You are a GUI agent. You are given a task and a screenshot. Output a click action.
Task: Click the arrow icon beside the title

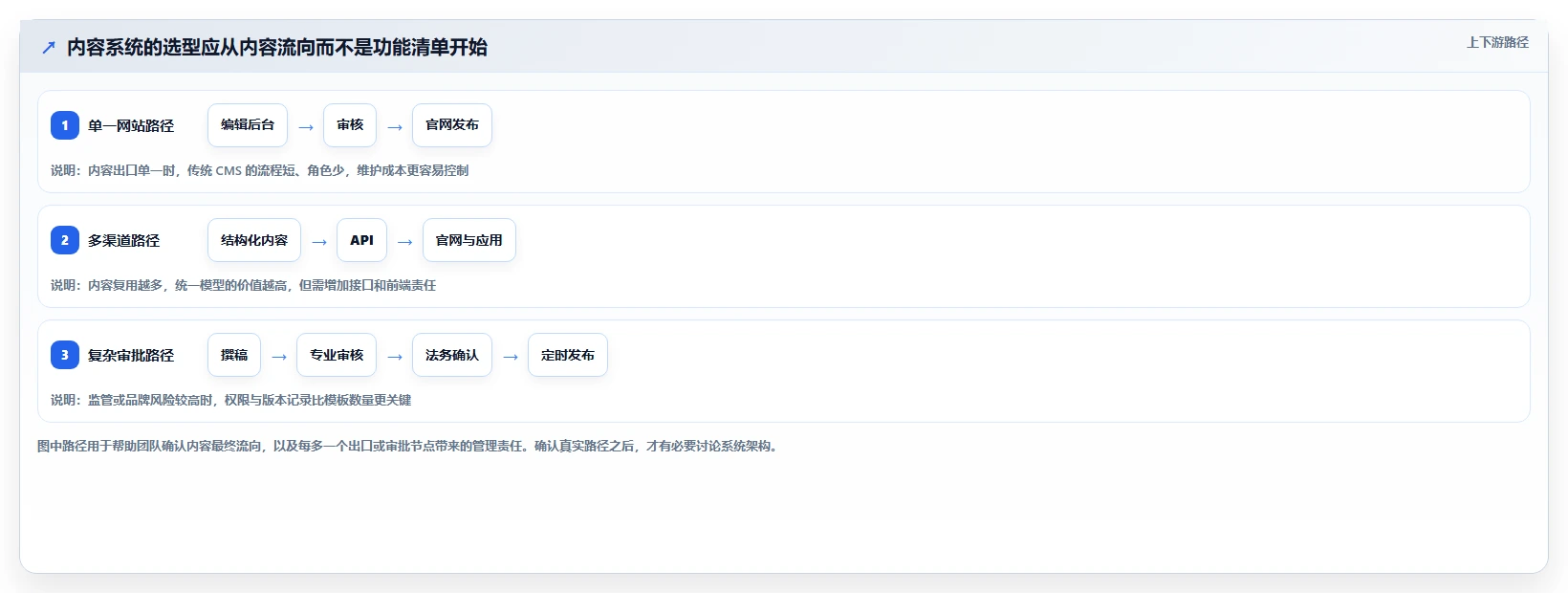click(49, 47)
